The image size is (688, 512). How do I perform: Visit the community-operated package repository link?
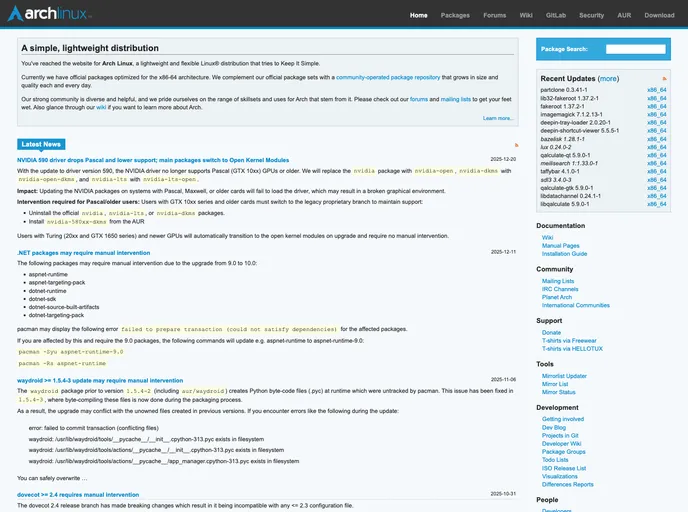click(388, 76)
